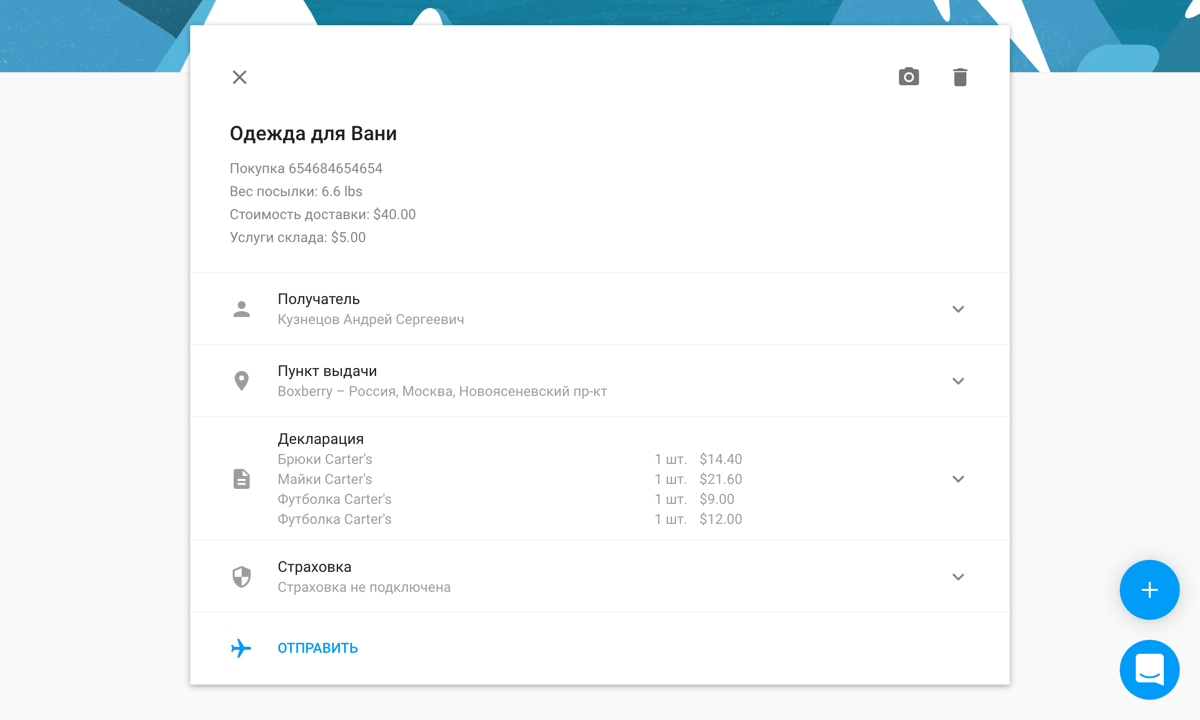Expand the Пункт выдачи chevron
This screenshot has width=1200, height=720.
tap(958, 381)
